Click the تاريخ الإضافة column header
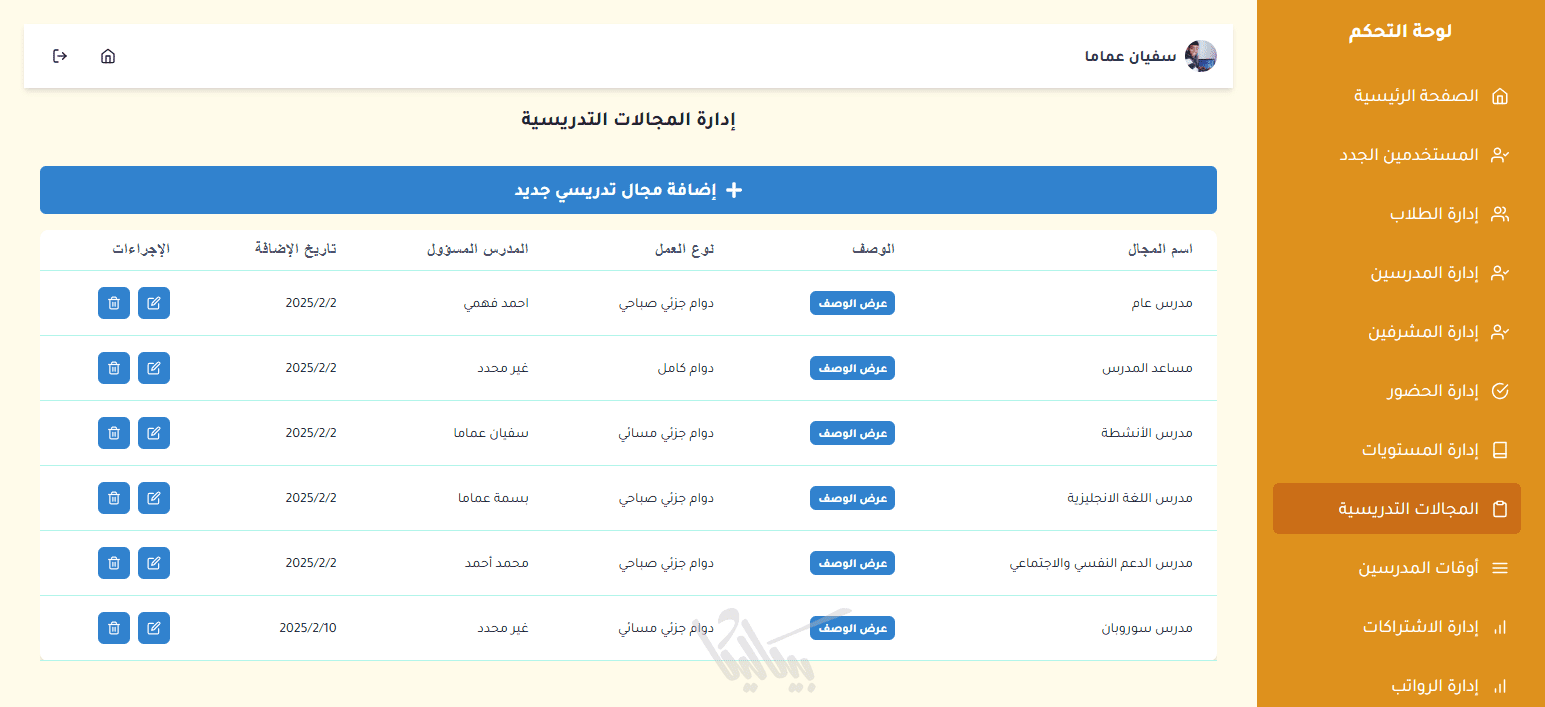1545x707 pixels. pos(296,248)
